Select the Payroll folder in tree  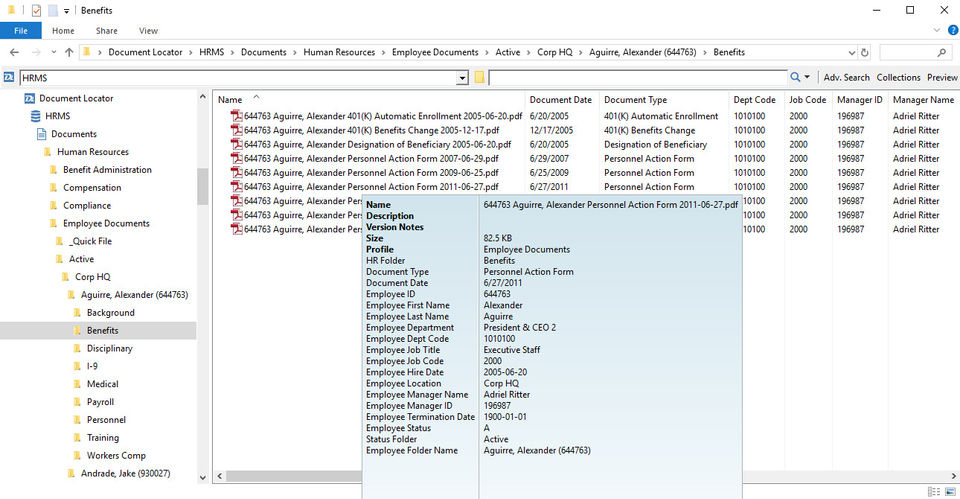[100, 402]
